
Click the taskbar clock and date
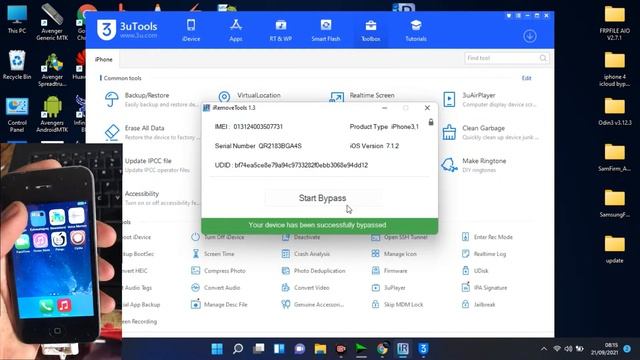[605, 349]
